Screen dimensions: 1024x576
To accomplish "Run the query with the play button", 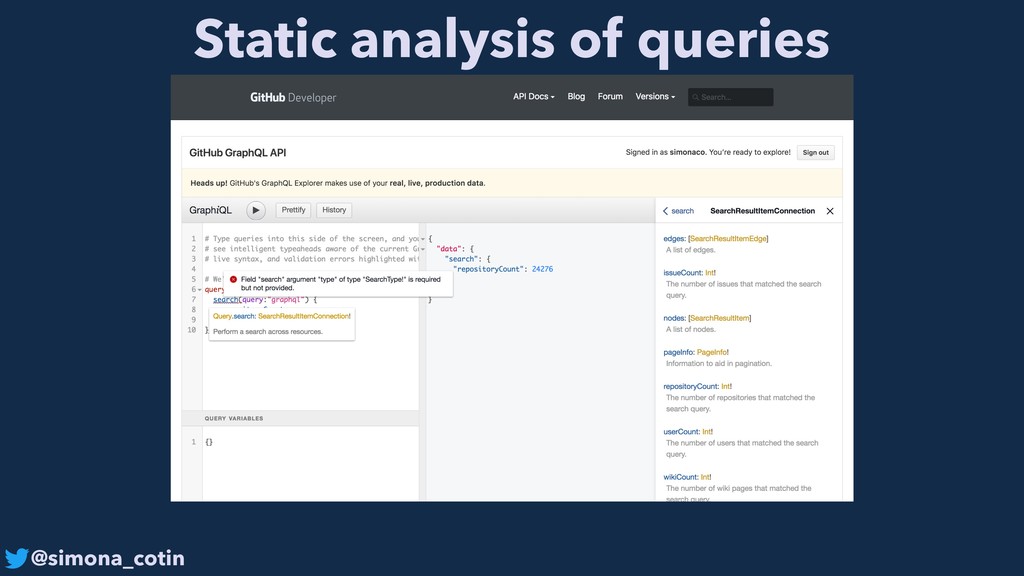I will point(255,210).
